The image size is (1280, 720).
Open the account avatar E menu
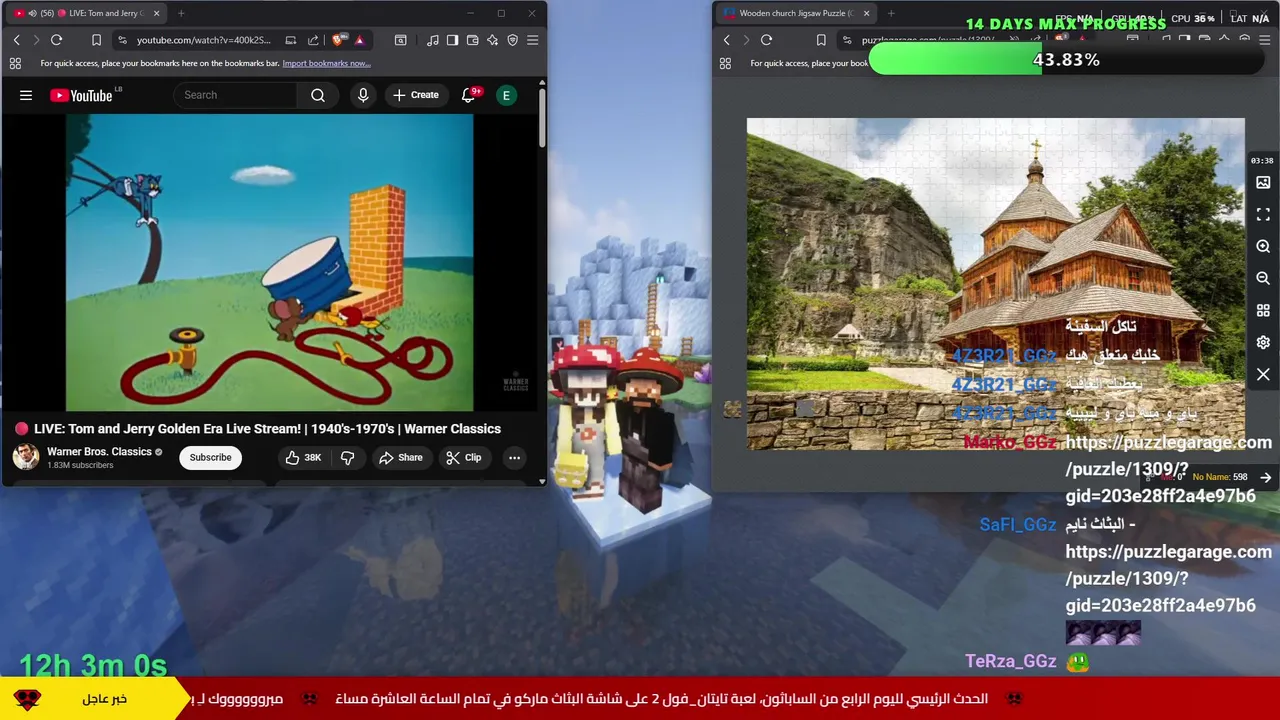tap(506, 95)
